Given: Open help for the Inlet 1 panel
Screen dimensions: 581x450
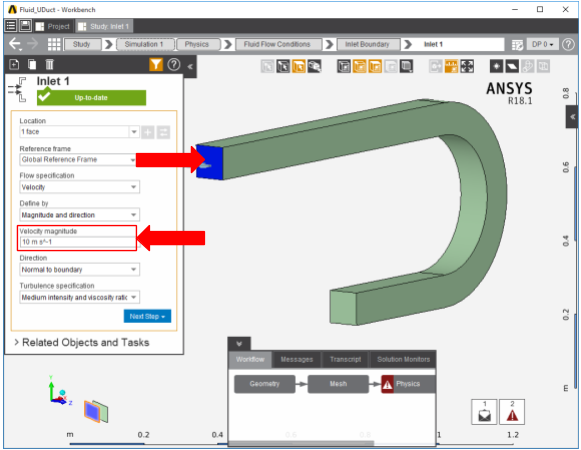Looking at the screenshot, I should tap(174, 64).
